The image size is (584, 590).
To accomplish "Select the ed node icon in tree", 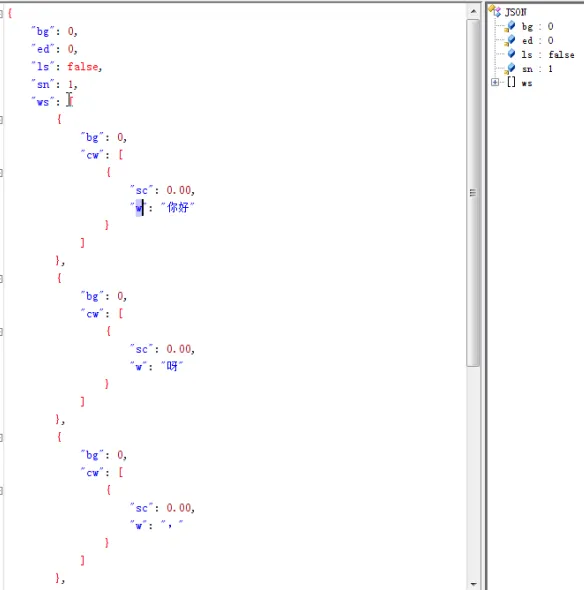I will point(510,40).
